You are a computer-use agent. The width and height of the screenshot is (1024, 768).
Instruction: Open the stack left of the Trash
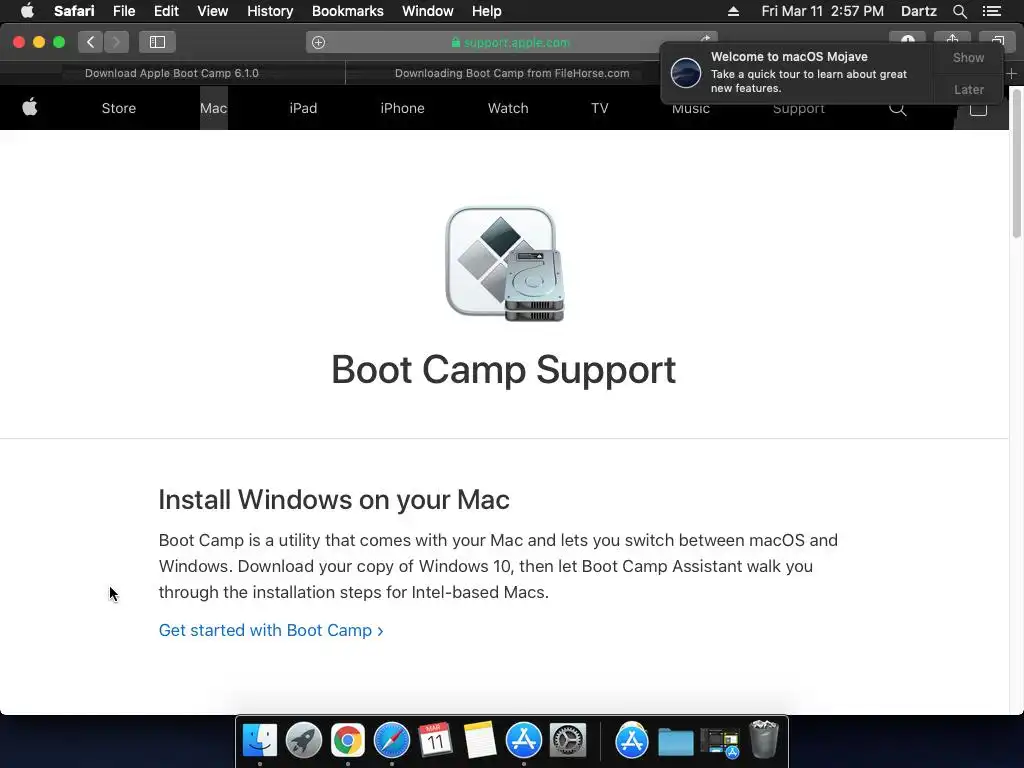click(719, 743)
